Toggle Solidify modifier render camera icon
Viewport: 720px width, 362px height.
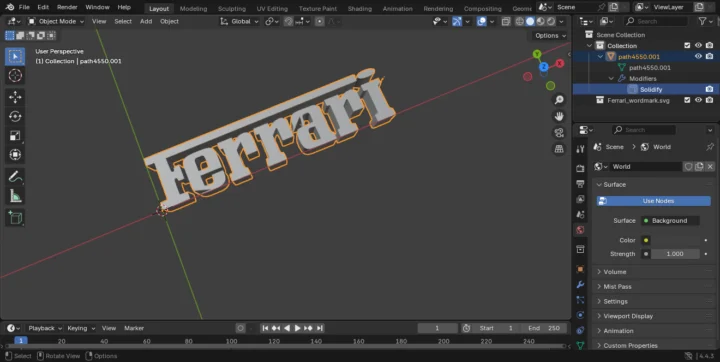709,89
